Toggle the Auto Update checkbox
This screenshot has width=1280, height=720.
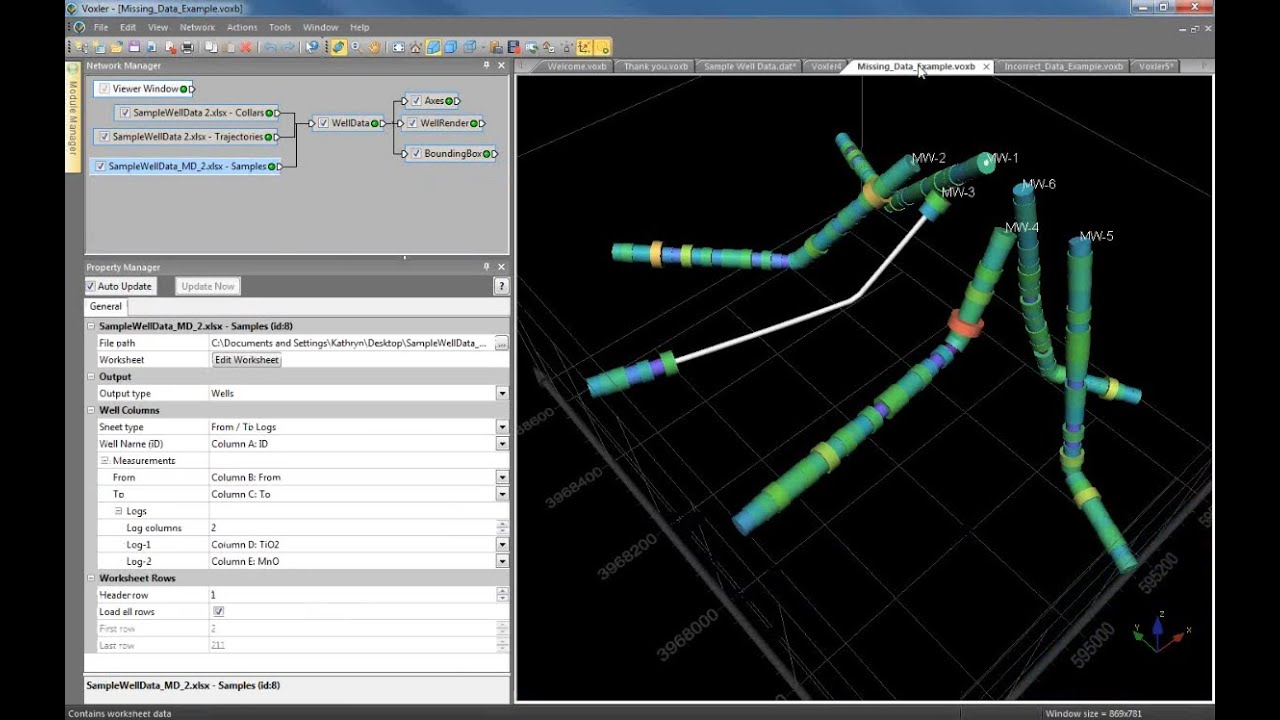pos(91,286)
